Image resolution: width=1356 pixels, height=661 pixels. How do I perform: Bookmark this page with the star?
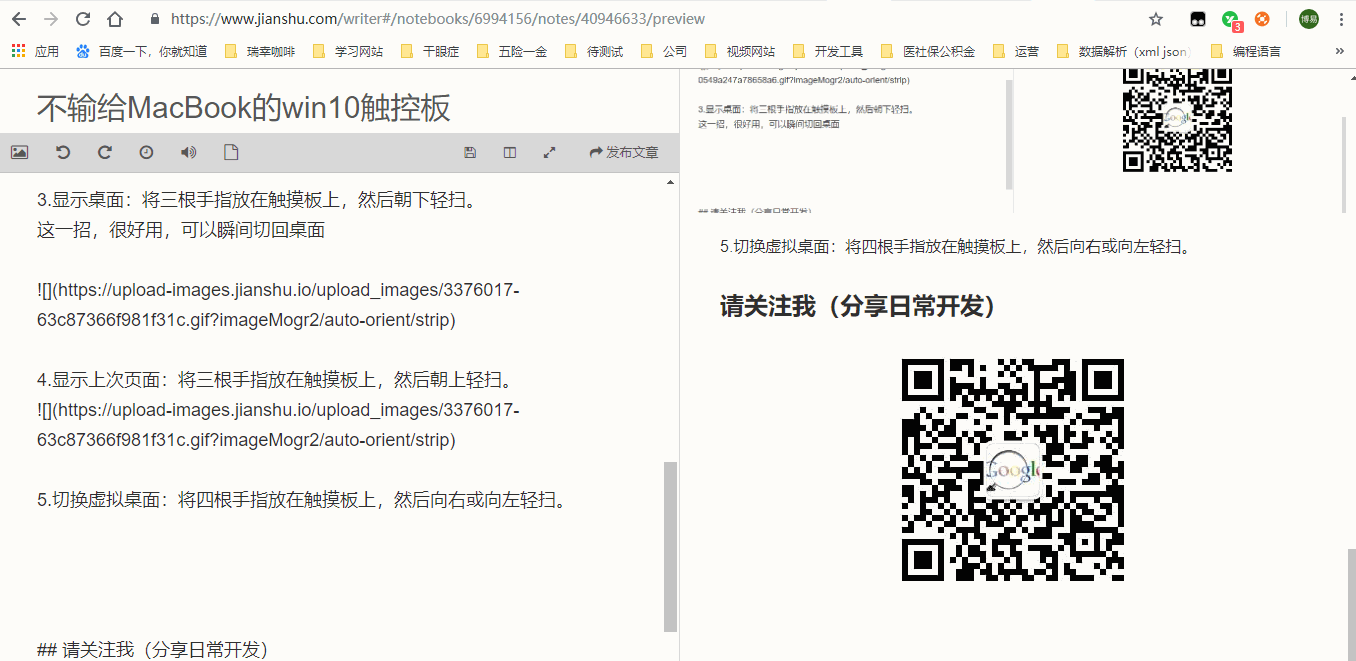click(1156, 19)
